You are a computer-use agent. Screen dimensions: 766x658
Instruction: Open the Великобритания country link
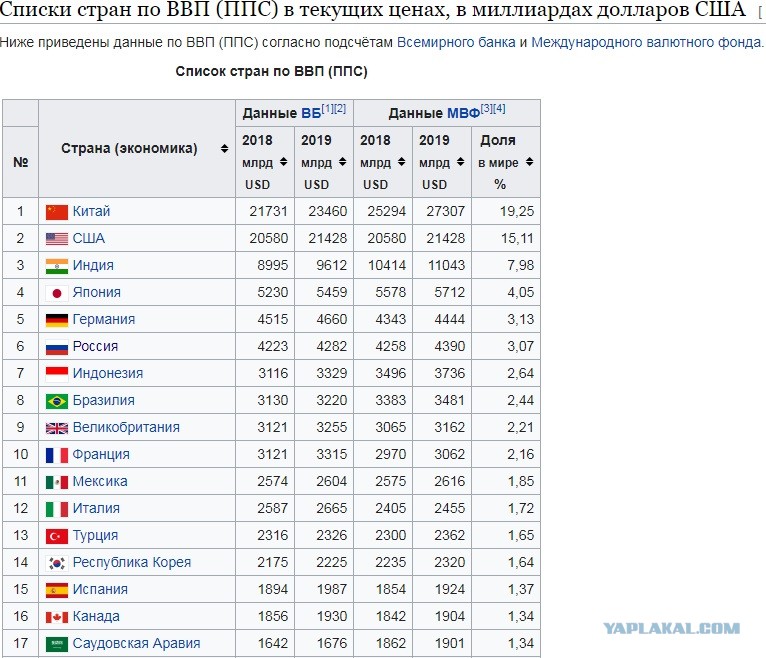coord(126,427)
